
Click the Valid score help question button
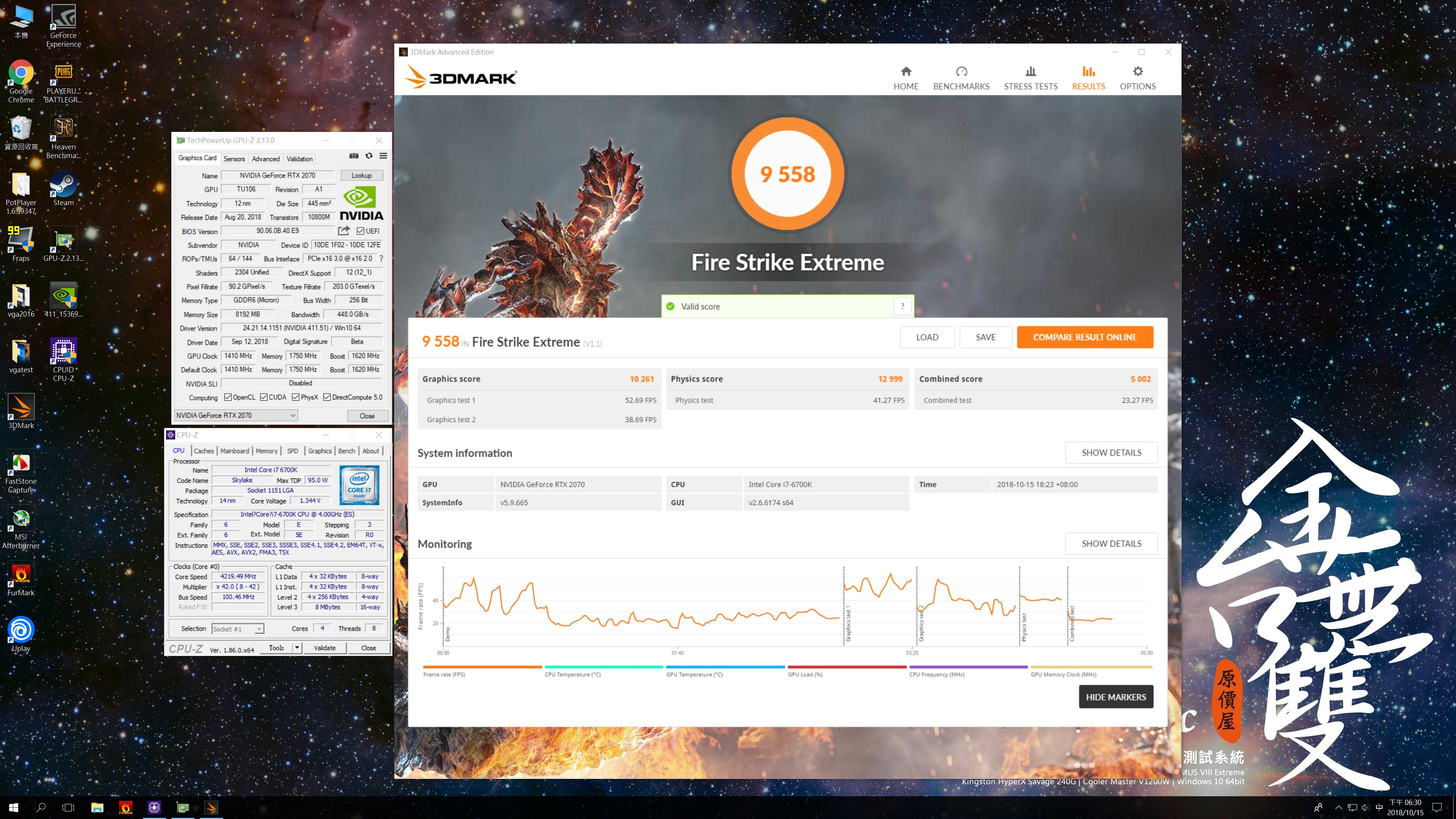coord(902,306)
